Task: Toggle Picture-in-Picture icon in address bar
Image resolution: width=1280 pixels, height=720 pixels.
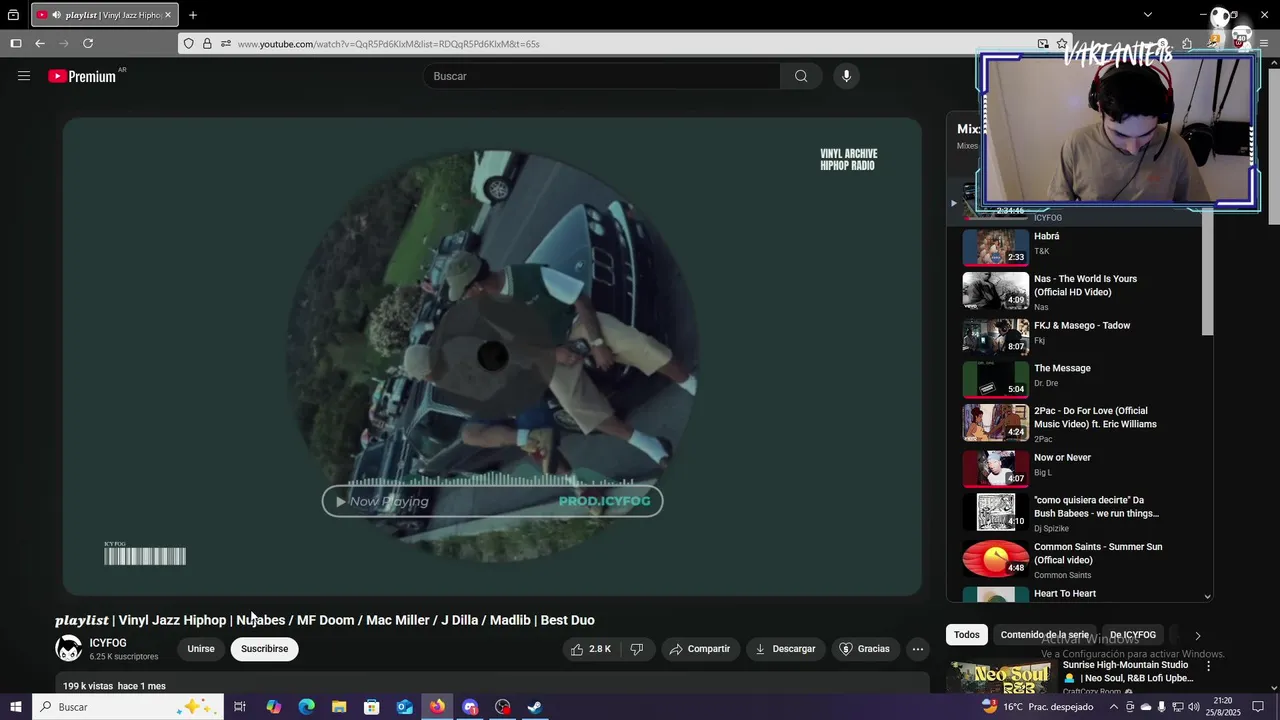Action: 1043,44
